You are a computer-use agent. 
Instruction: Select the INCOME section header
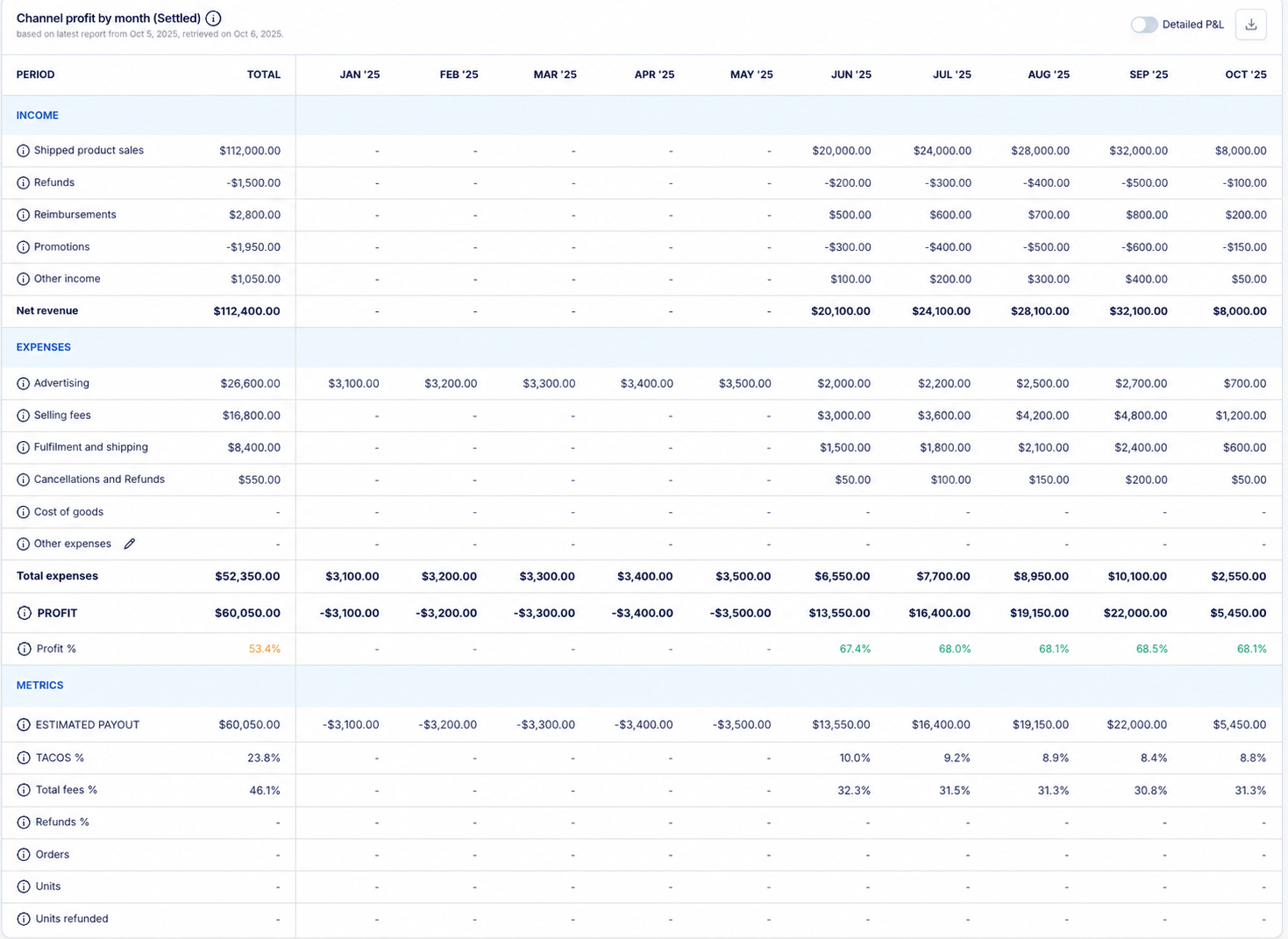point(38,116)
